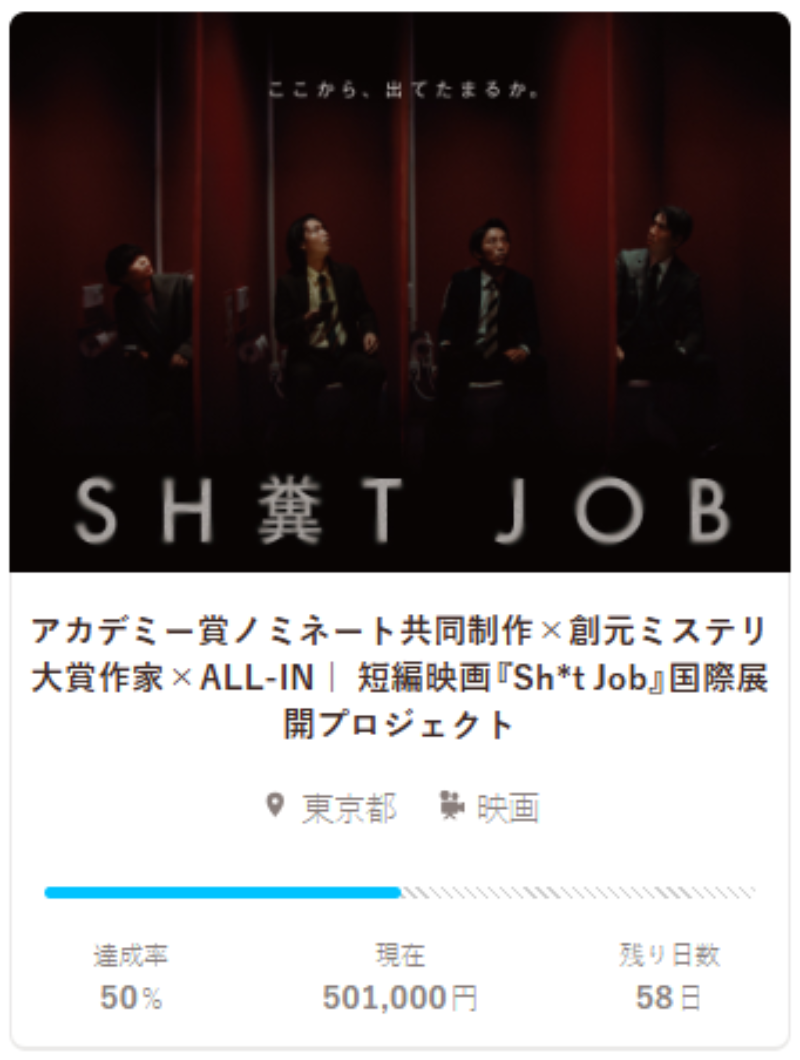This screenshot has width=800, height=1060.
Task: Click the 現在 label
Action: pos(400,955)
